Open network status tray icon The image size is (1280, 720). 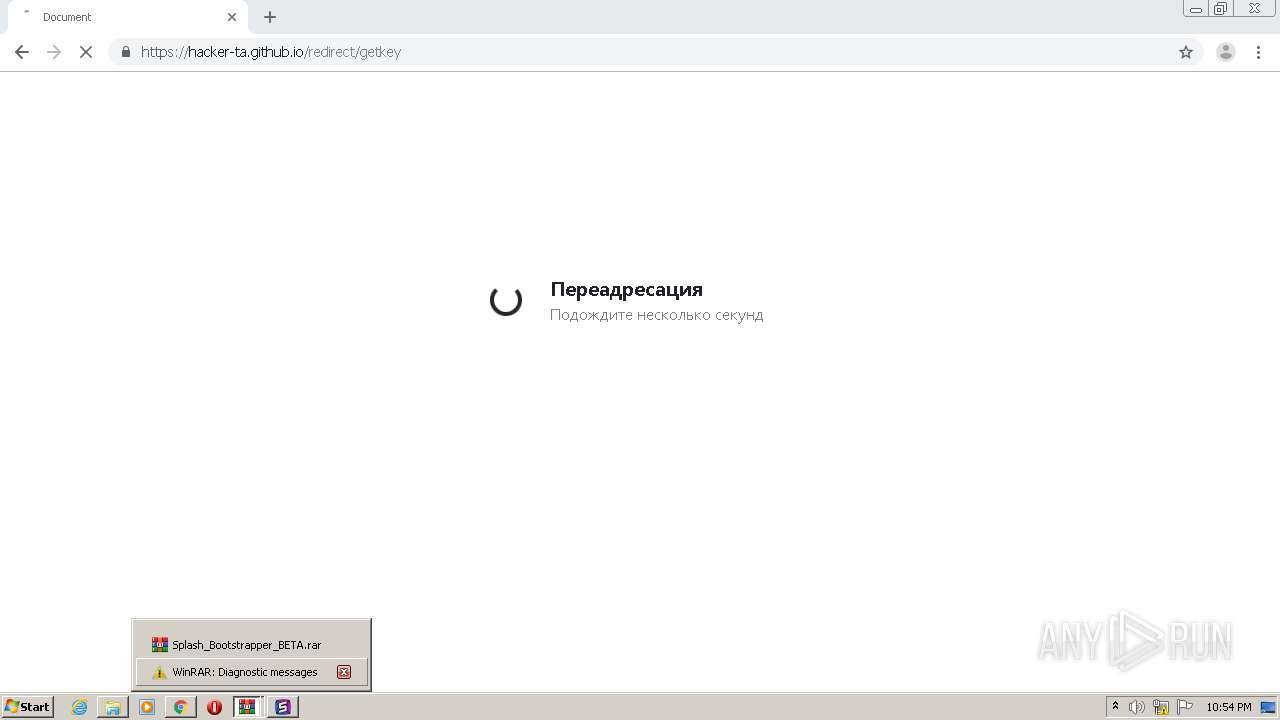pyautogui.click(x=1161, y=707)
